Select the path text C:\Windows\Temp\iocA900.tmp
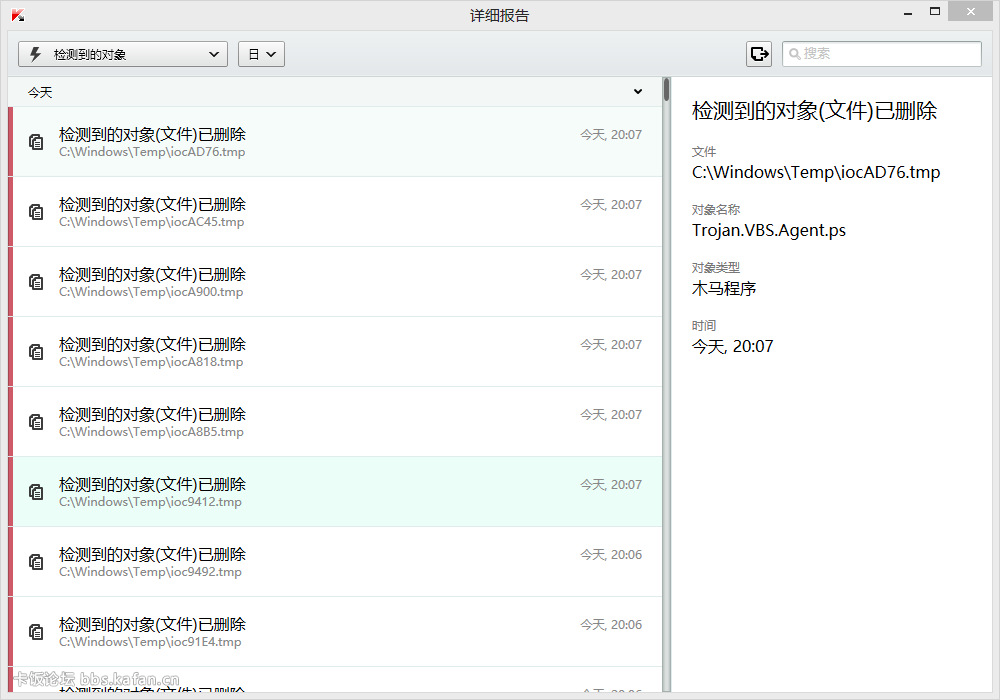 coord(151,293)
